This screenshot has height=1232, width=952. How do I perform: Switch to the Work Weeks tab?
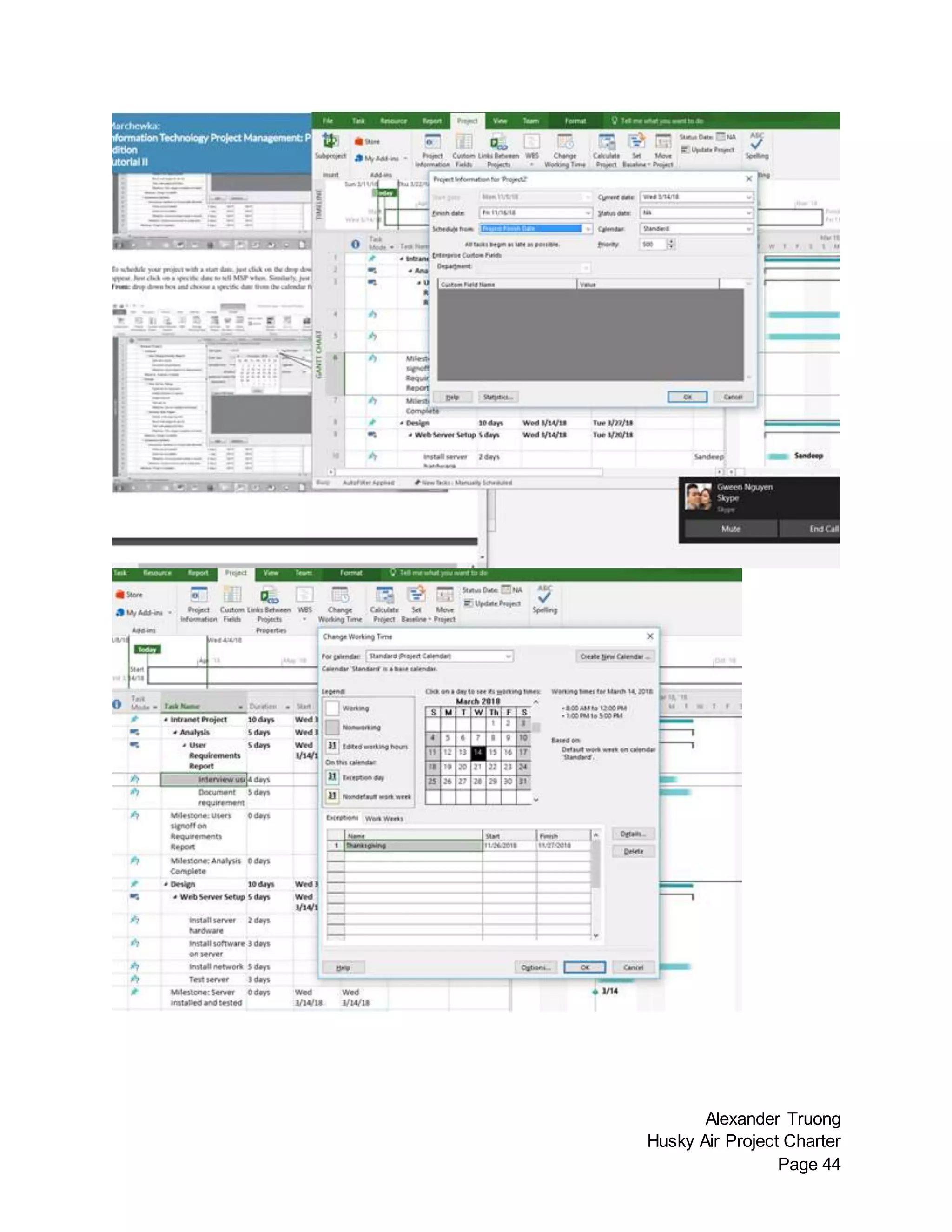pos(384,819)
